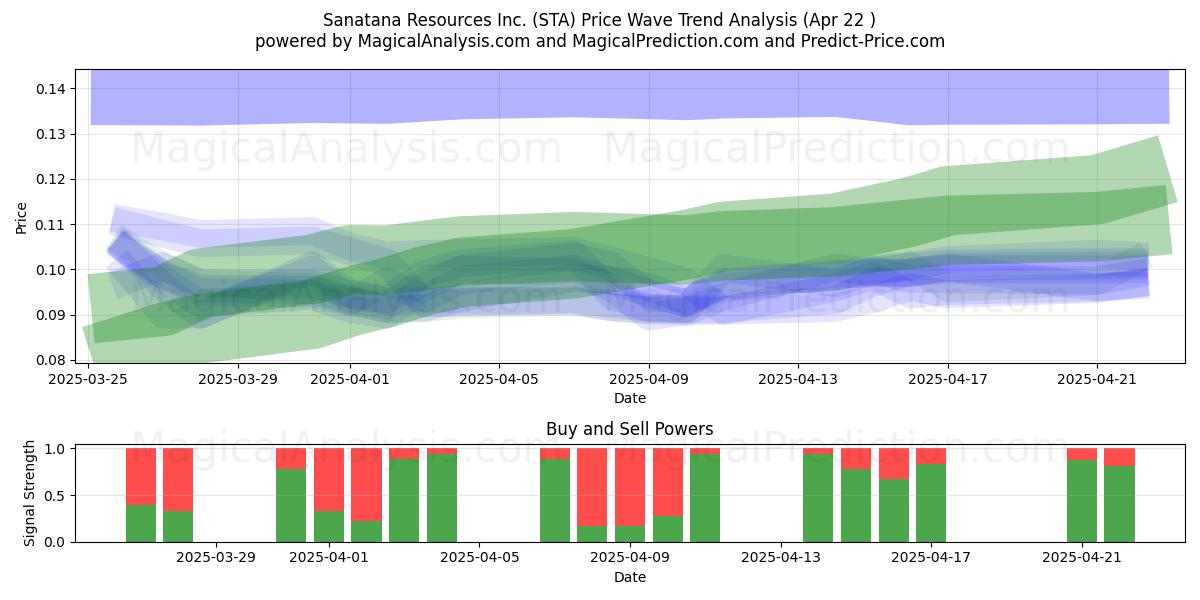The image size is (1200, 600).
Task: Click the green buy segment of the 2025-04-21 bar
Action: tap(1082, 501)
